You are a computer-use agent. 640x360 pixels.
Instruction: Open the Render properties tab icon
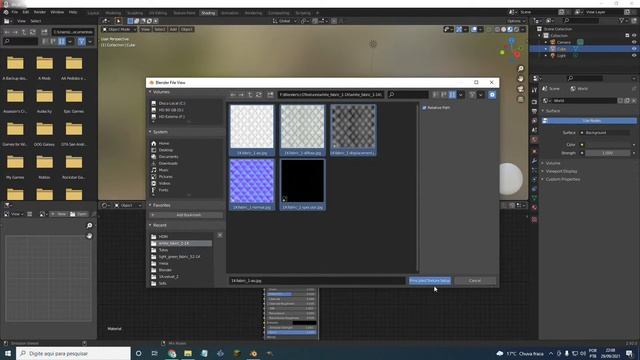[x=534, y=101]
